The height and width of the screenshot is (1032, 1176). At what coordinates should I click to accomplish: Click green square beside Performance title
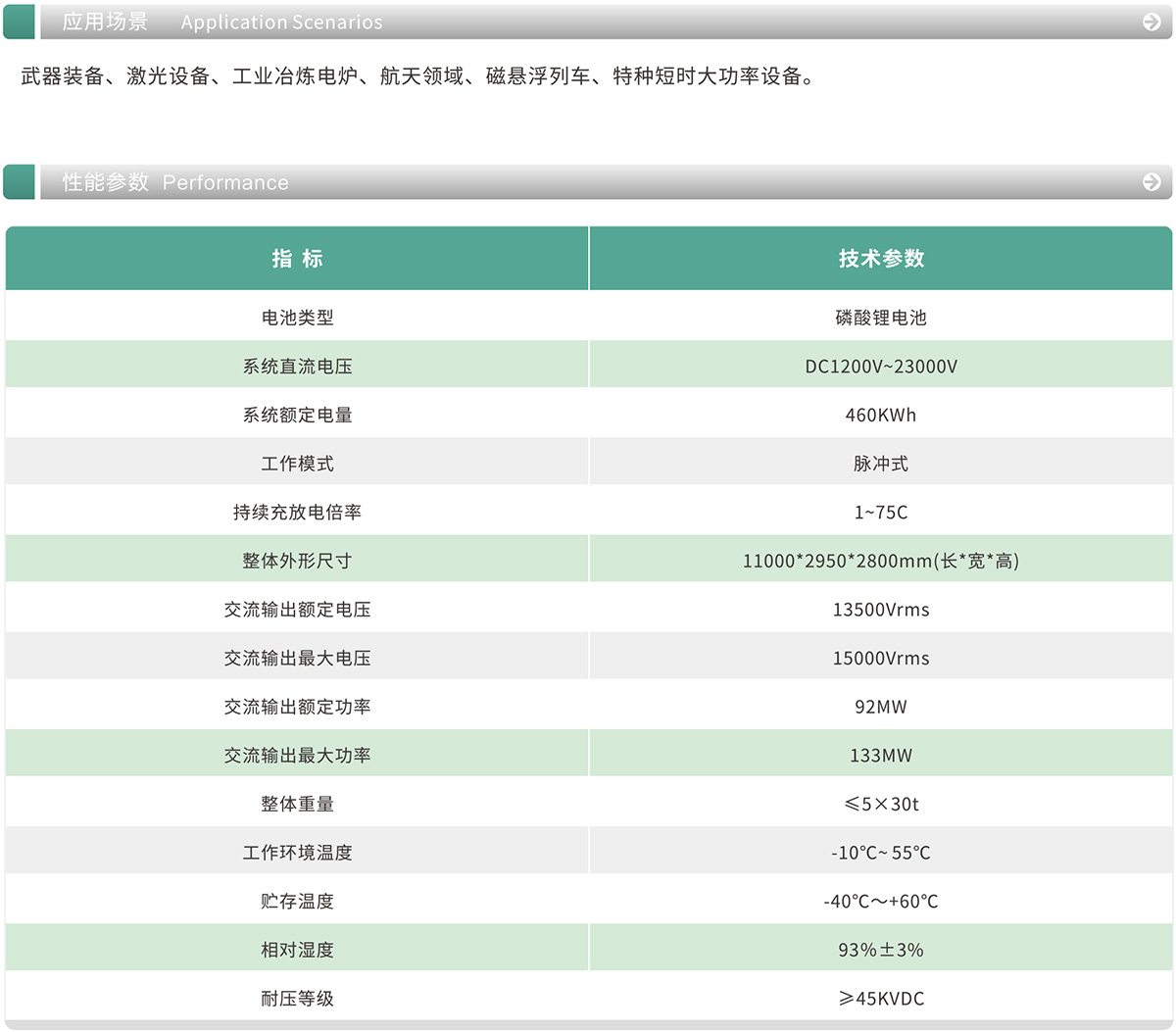click(x=20, y=182)
